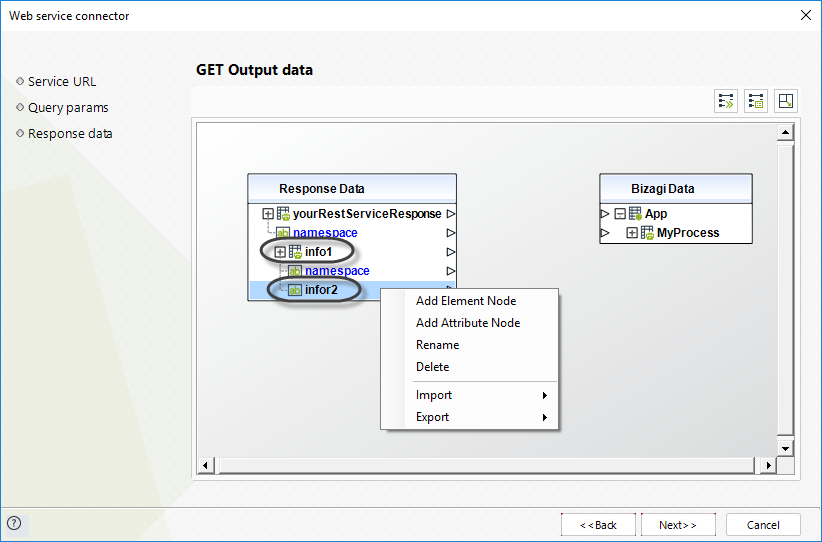Click the App entity icon
Screen dimensions: 822x542
(x=635, y=213)
